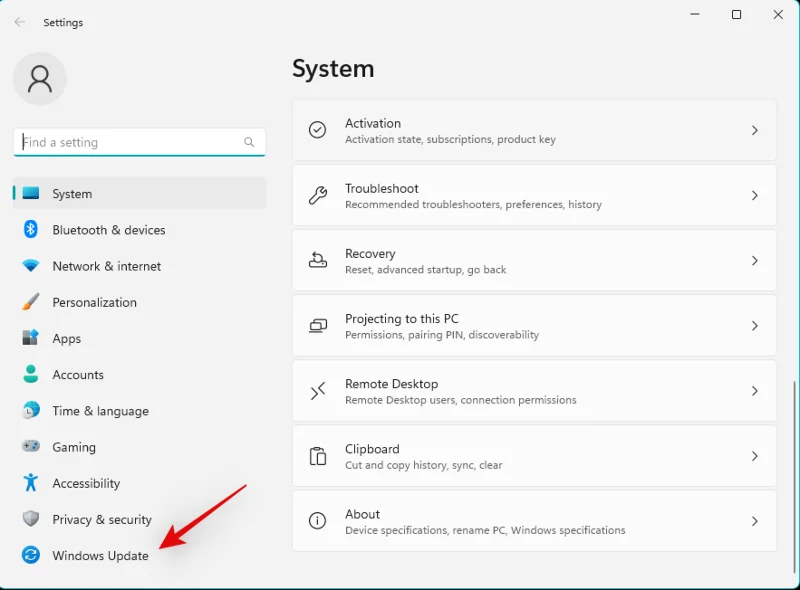Click the Clipboard icon

point(318,456)
